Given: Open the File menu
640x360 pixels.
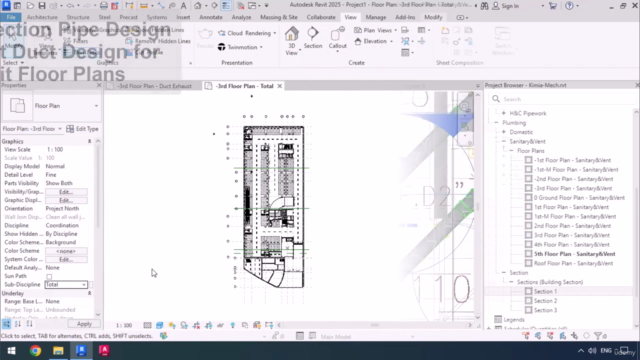Looking at the screenshot, I should pos(11,17).
